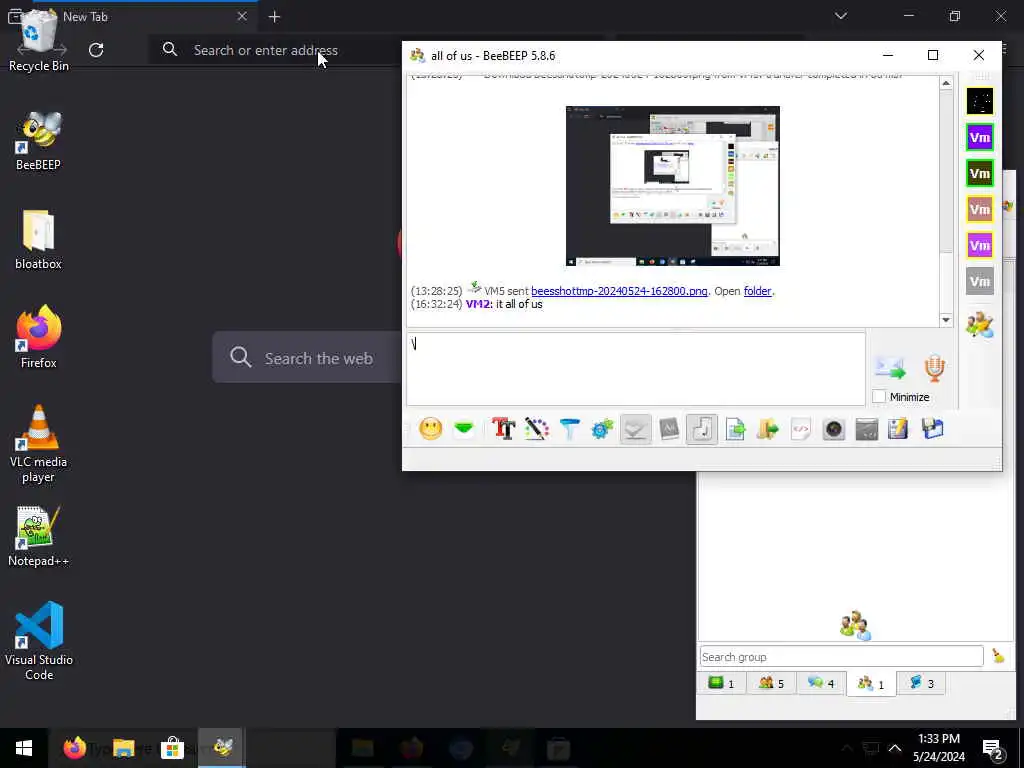Screen dimensions: 1024x768
Task: Open Microsoft Store from the taskbar
Action: click(172, 748)
